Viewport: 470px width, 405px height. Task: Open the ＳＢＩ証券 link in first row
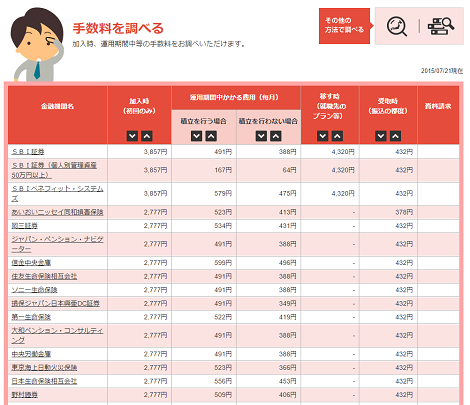point(28,152)
